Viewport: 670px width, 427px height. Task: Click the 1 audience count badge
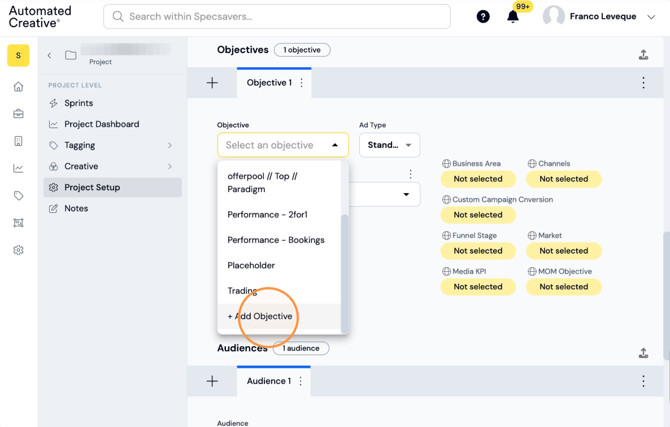[301, 348]
